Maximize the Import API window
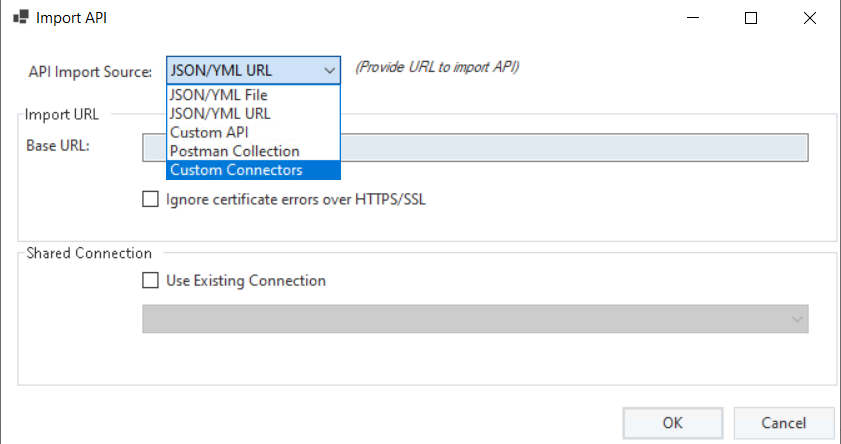This screenshot has width=841, height=444. (751, 18)
